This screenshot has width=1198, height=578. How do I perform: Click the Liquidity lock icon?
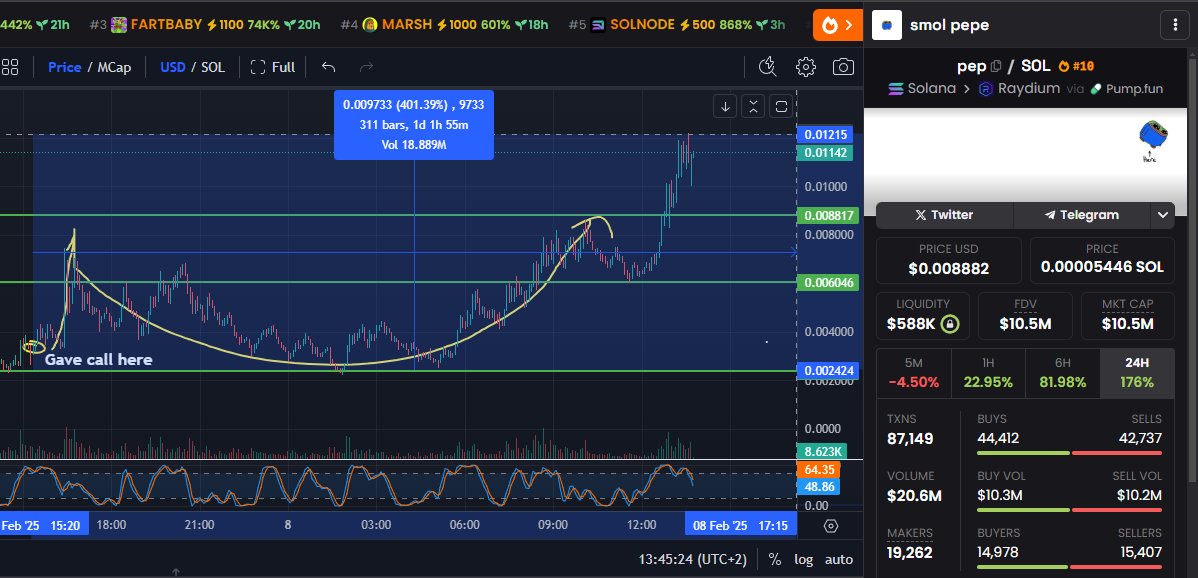pos(950,325)
